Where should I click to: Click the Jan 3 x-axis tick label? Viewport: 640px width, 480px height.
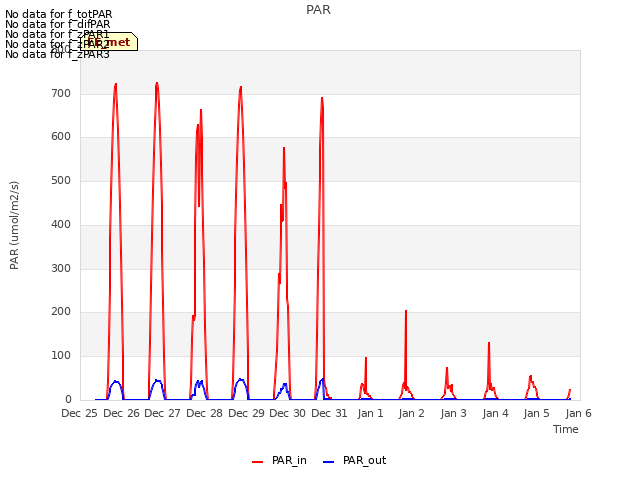453,413
